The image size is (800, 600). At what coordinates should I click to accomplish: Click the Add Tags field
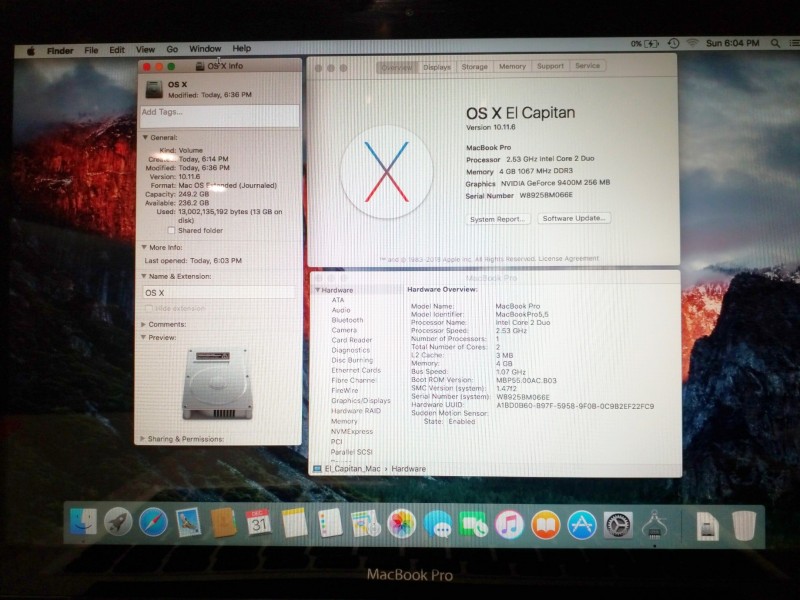[x=220, y=116]
